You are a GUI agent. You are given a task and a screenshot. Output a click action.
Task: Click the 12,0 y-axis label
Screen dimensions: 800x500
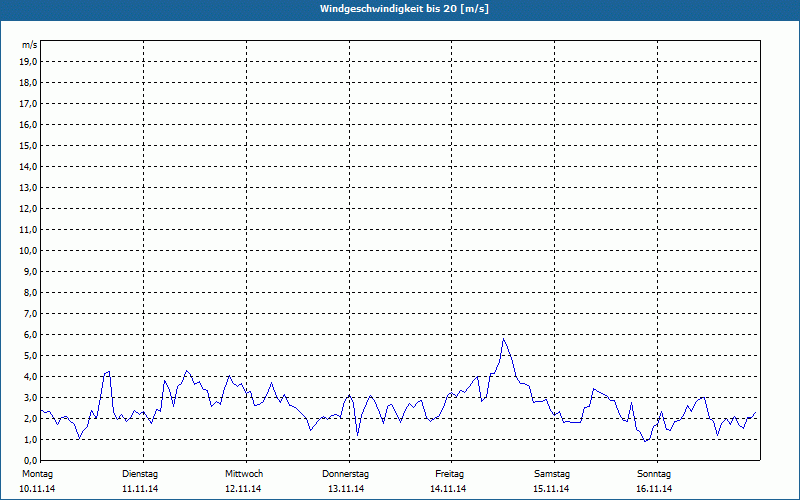[27, 209]
